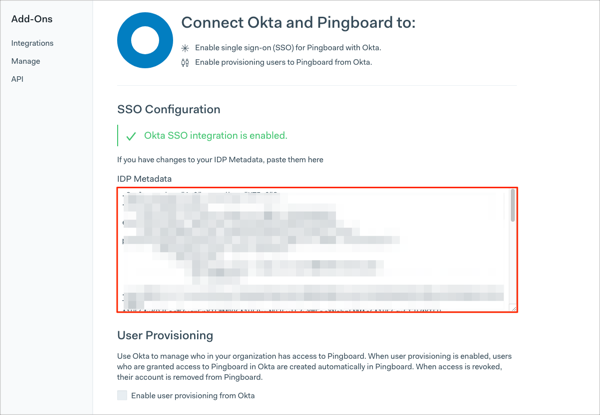Click "Enable user provisioning from Okta" label text
Screen dimensions: 600x415
point(193,396)
